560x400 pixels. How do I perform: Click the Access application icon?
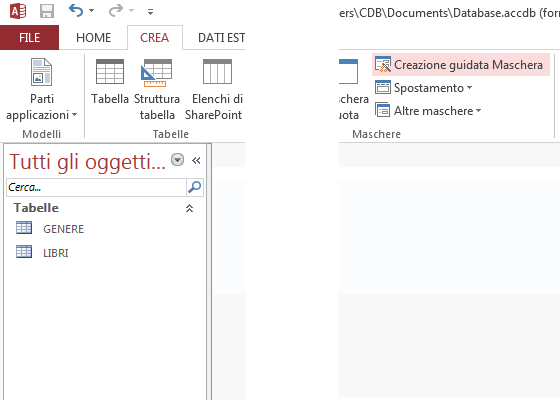coord(18,11)
